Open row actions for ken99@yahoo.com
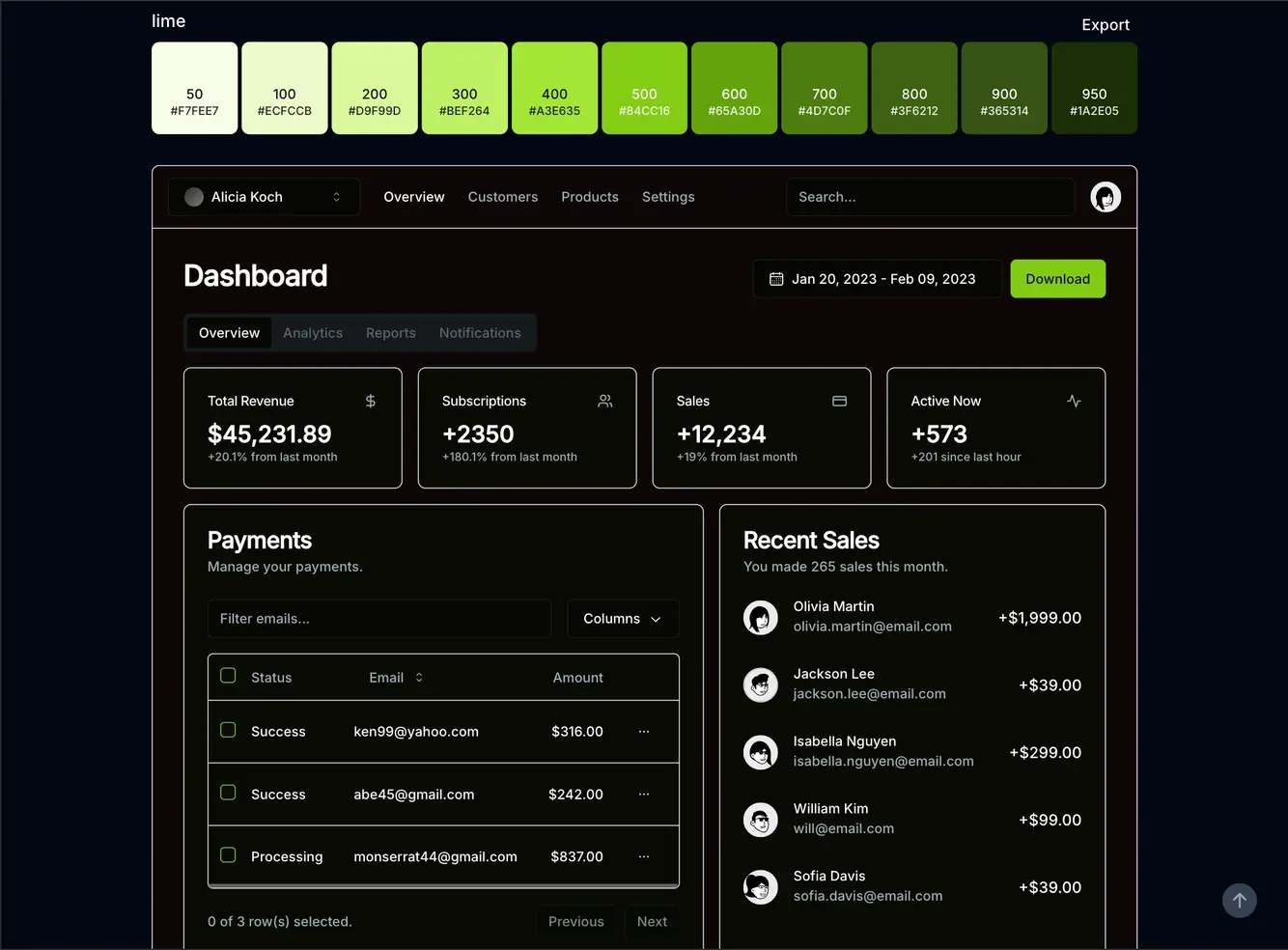Screen dimensions: 1288x950 pos(644,732)
